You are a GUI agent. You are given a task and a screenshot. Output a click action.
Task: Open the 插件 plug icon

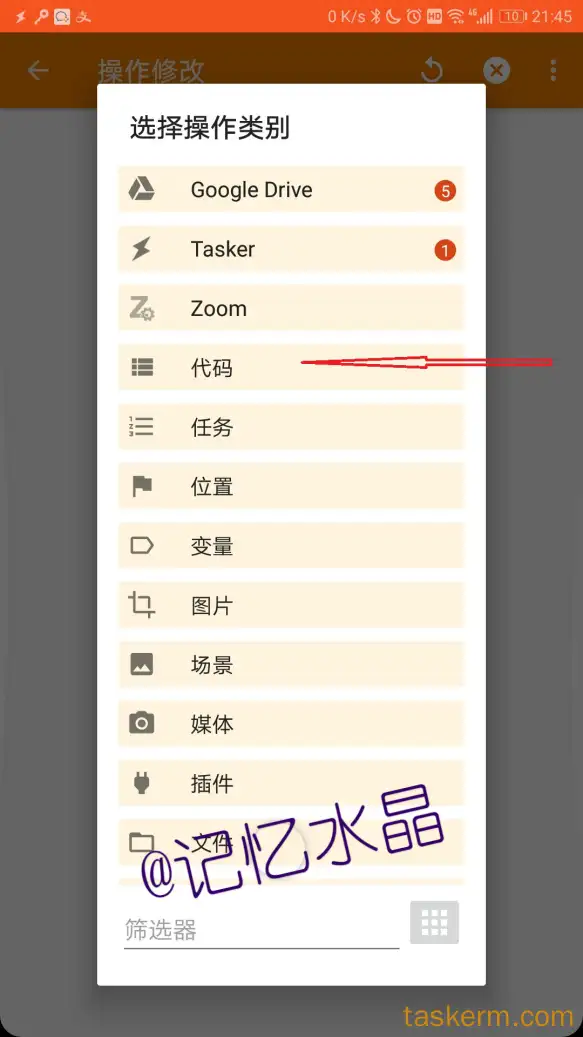[141, 783]
